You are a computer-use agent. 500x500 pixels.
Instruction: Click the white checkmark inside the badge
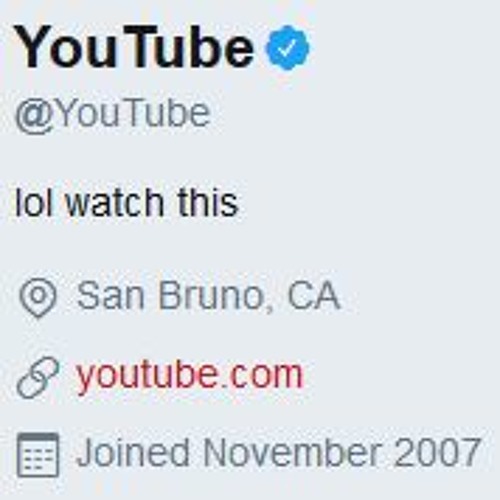pyautogui.click(x=287, y=48)
